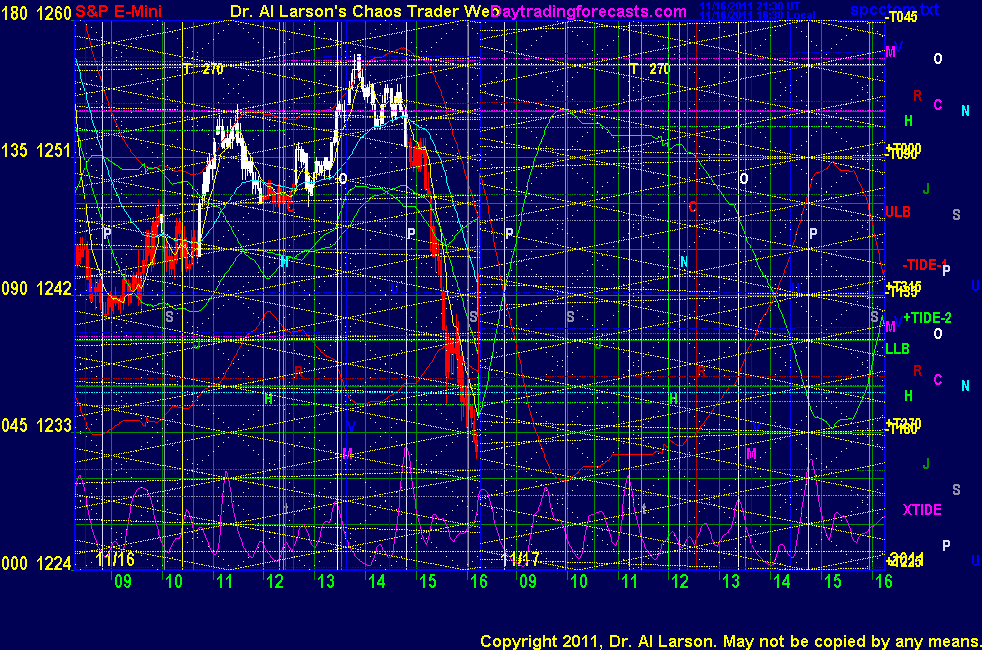The width and height of the screenshot is (982, 650).
Task: Click the "000 1224" price axis label
Action: [x=36, y=563]
